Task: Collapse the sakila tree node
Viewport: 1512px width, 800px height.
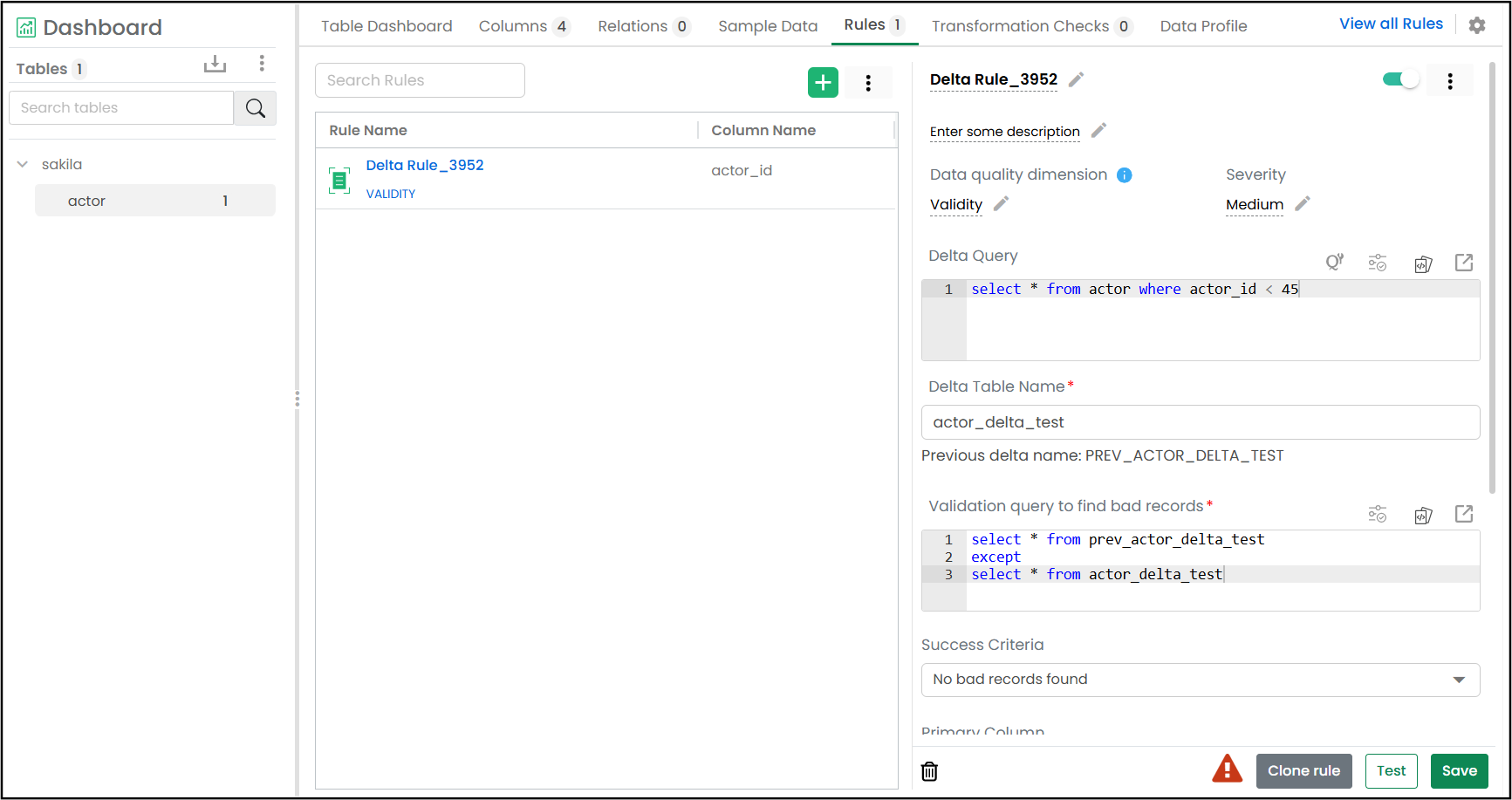Action: point(23,164)
